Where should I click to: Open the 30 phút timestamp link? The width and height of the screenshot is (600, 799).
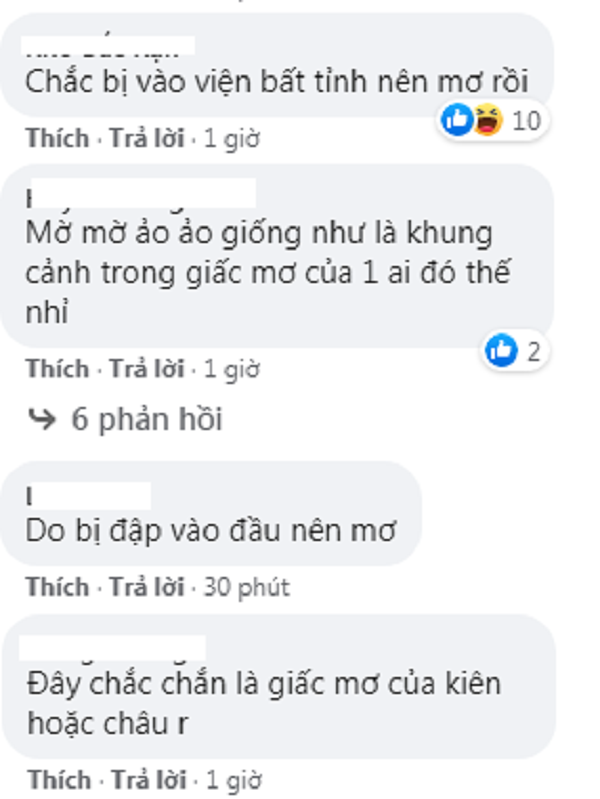[247, 587]
